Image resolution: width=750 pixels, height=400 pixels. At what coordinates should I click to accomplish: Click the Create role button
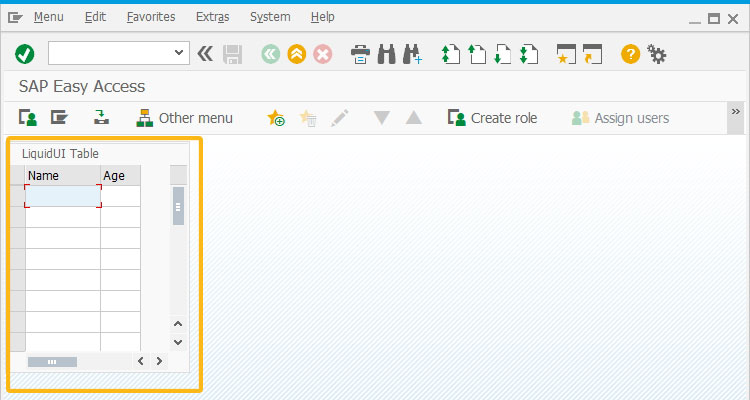(492, 118)
